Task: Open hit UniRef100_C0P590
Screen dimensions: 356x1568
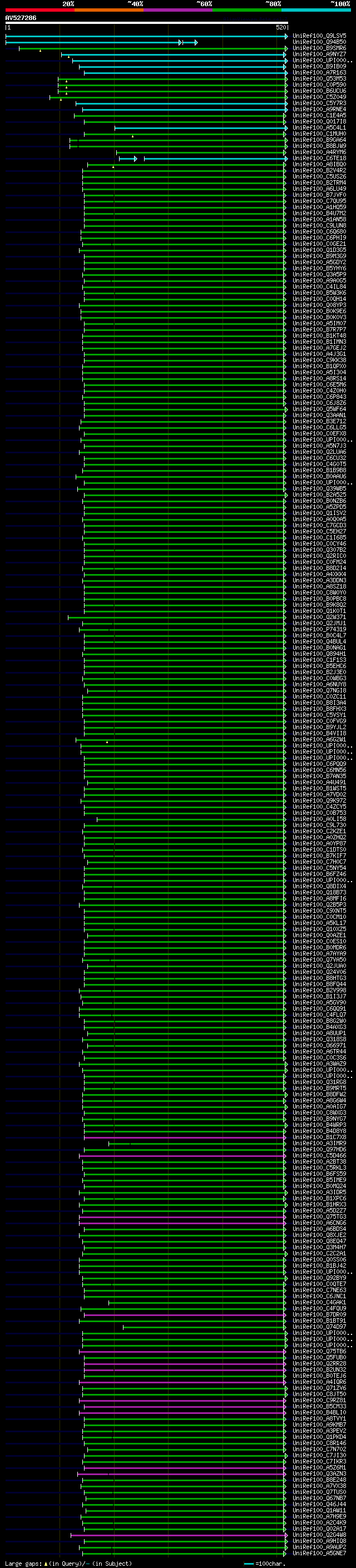Action: click(319, 85)
